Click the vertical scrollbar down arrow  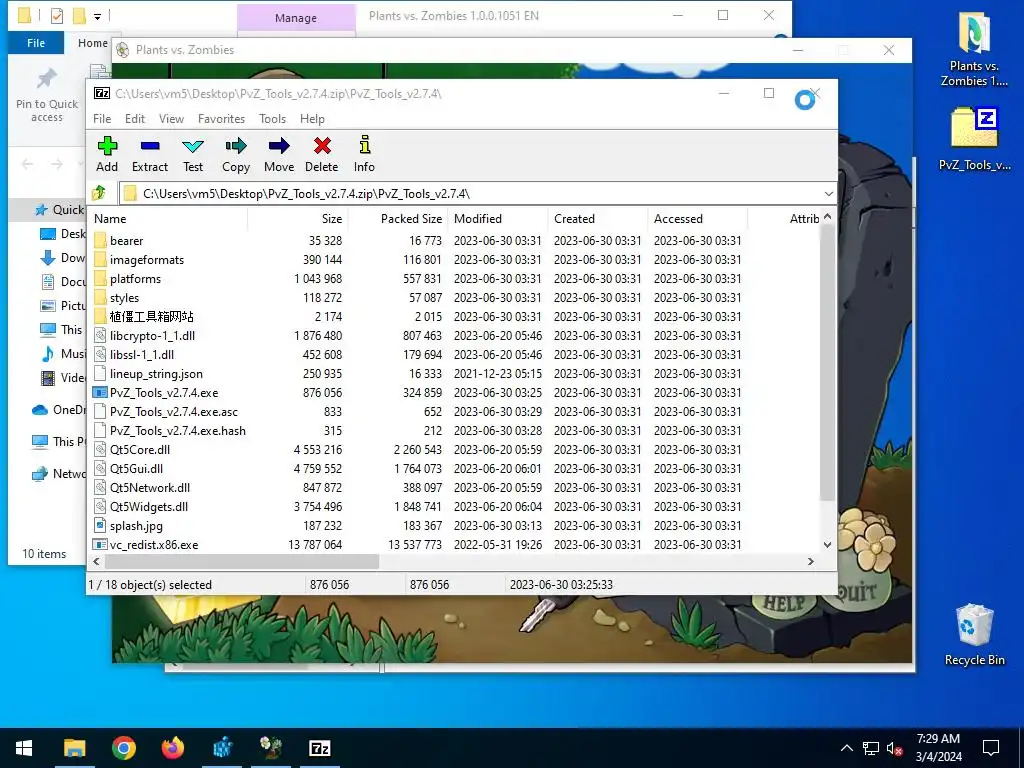[827, 545]
